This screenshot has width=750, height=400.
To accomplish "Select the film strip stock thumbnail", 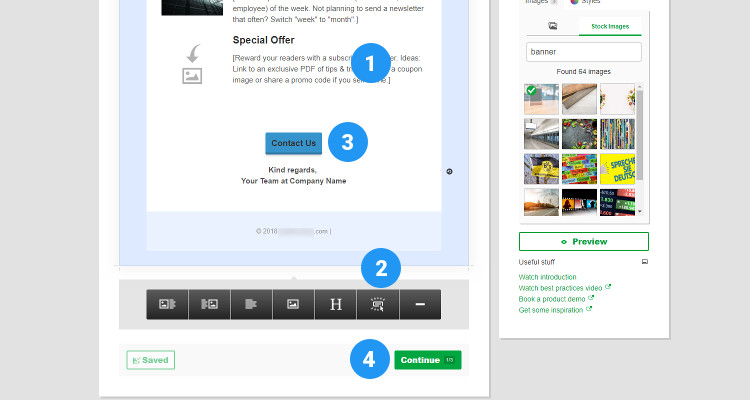I will (x=579, y=202).
